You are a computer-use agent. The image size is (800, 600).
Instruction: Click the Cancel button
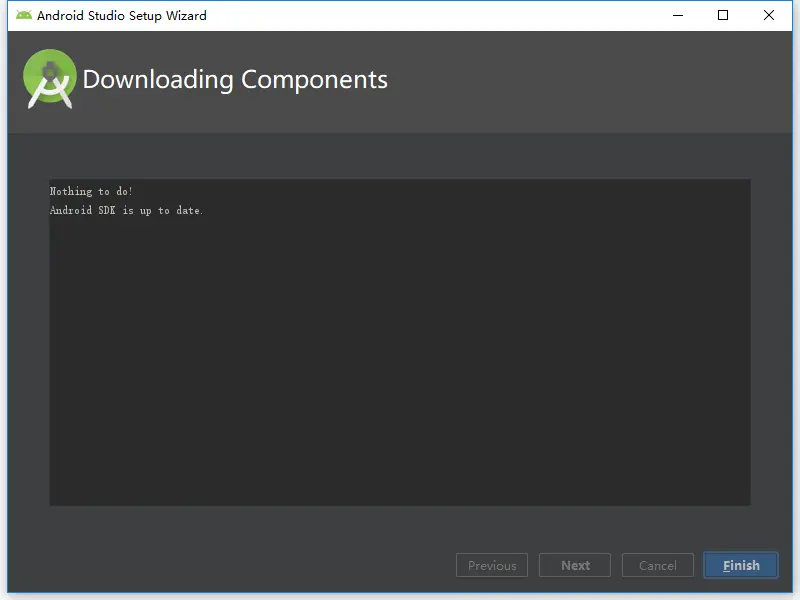pyautogui.click(x=658, y=565)
